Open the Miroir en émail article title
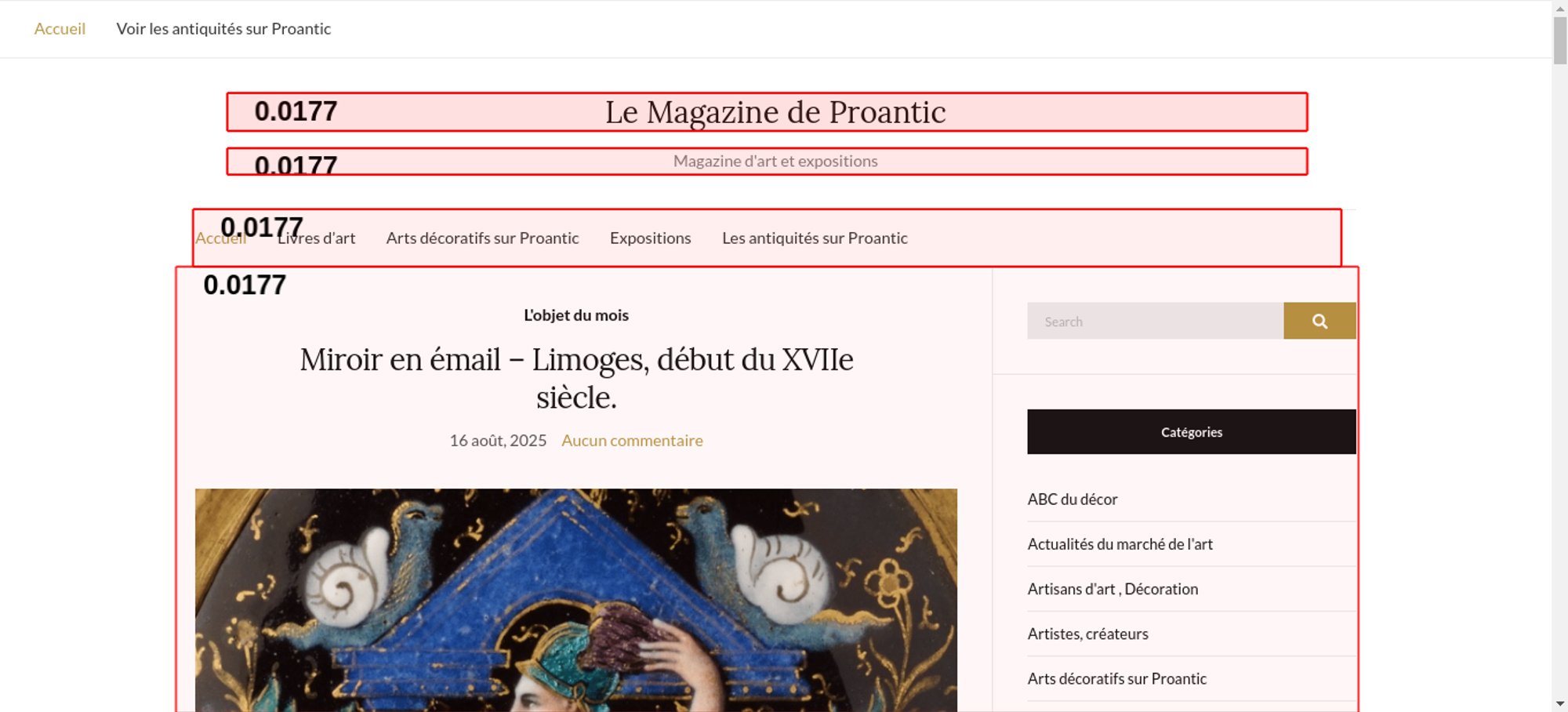 coord(576,378)
